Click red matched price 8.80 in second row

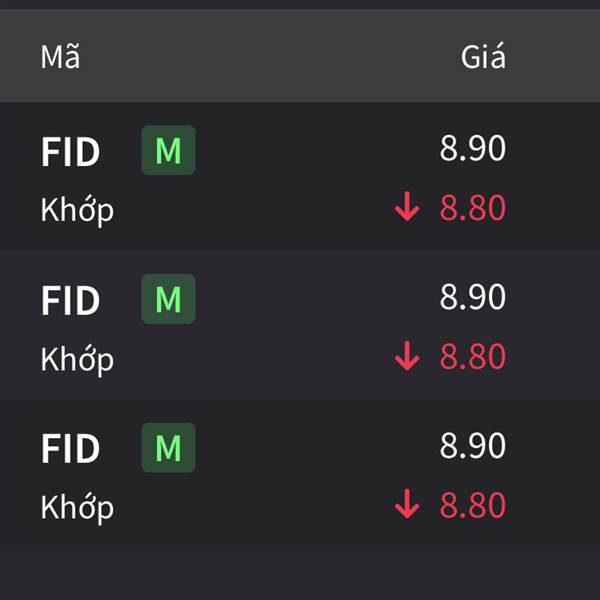click(473, 357)
